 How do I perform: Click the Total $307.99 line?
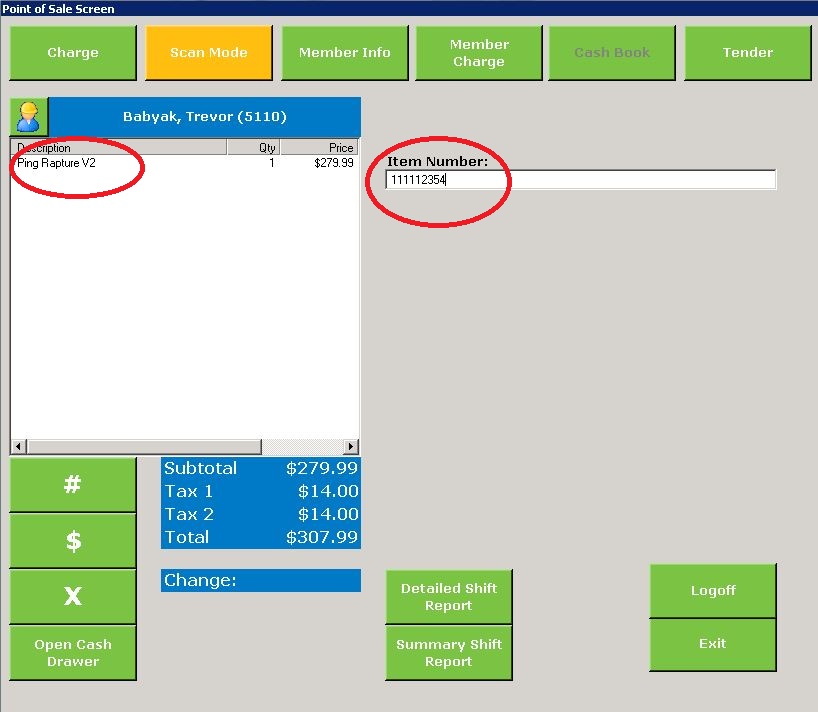pos(261,537)
